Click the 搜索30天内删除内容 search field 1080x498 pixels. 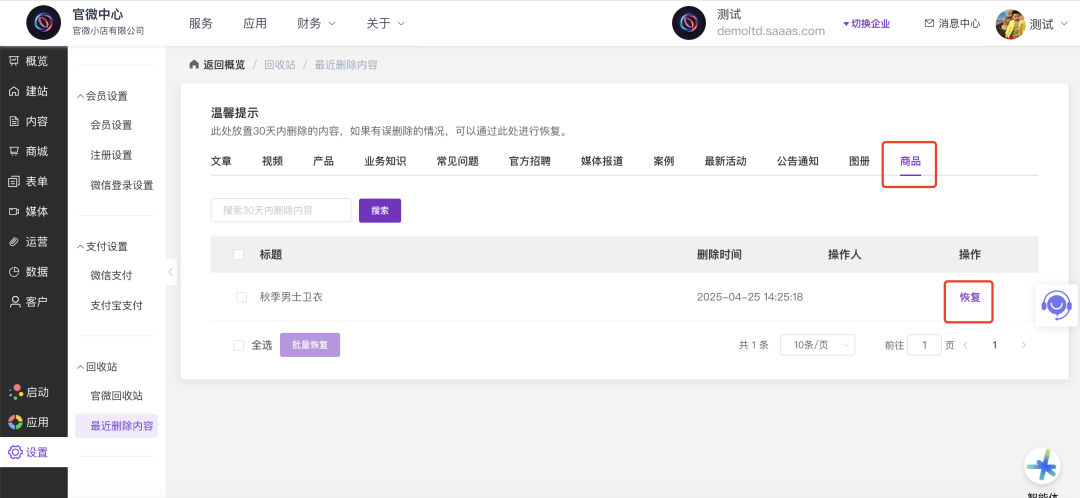coord(281,211)
